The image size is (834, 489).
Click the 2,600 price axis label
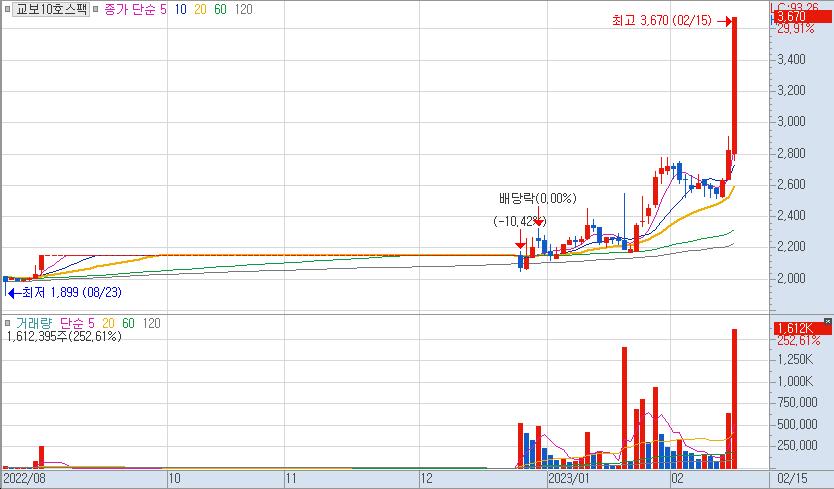coord(791,184)
